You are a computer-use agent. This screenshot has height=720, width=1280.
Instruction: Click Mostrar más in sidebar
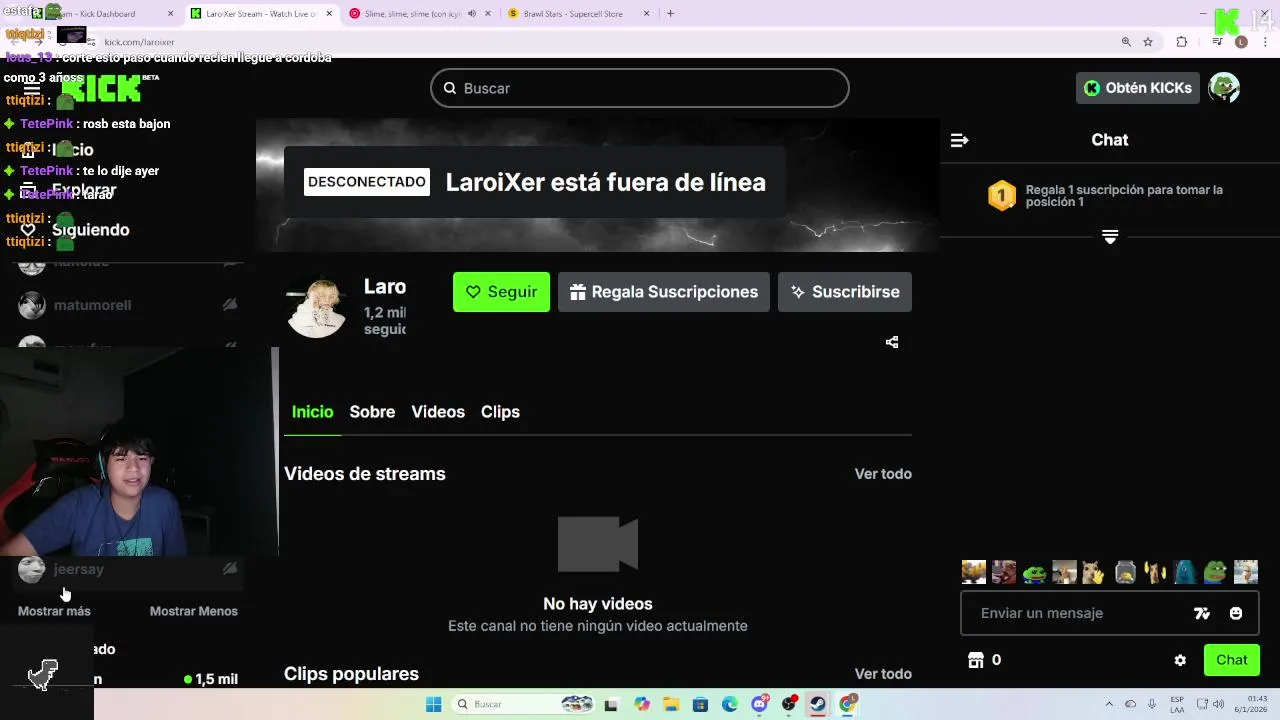[x=54, y=611]
